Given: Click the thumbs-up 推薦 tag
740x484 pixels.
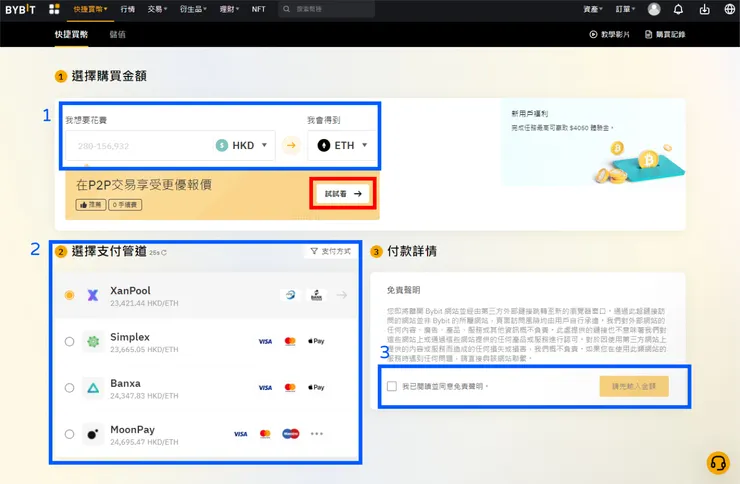Looking at the screenshot, I should pyautogui.click(x=91, y=205).
